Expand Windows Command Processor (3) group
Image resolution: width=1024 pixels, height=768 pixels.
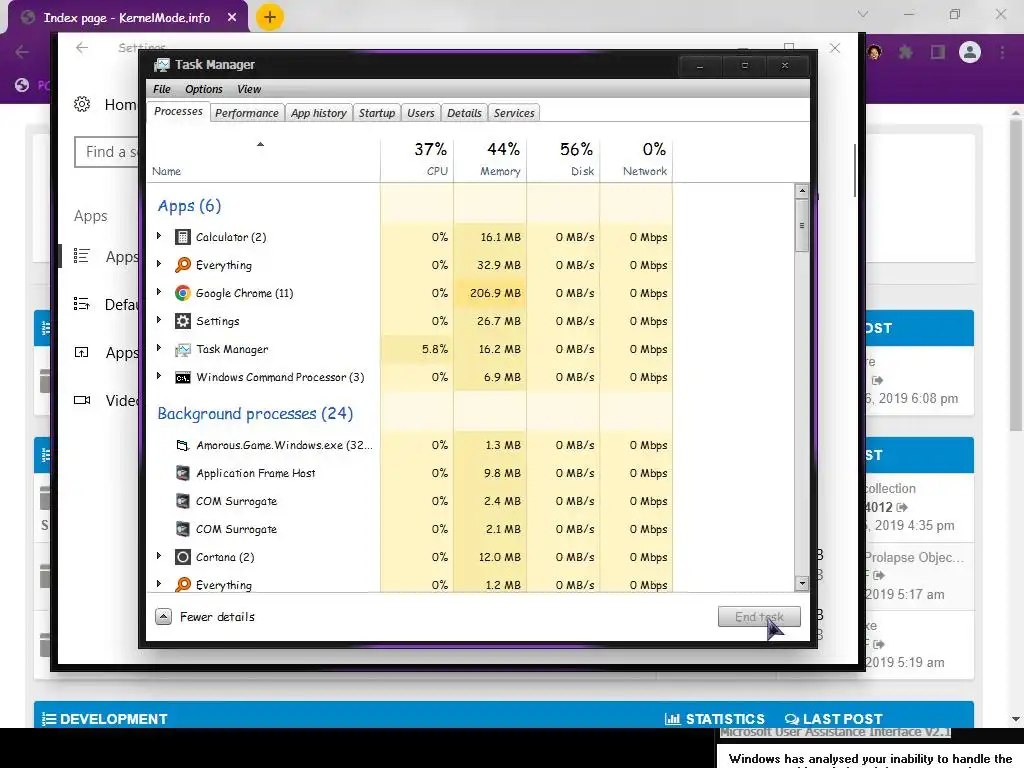[159, 376]
